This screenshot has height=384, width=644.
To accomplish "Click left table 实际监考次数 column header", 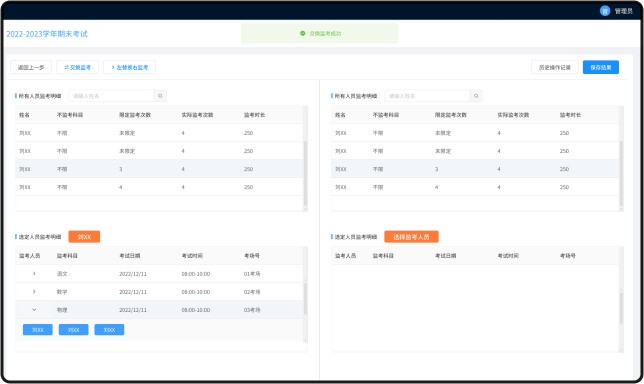I will [x=198, y=115].
